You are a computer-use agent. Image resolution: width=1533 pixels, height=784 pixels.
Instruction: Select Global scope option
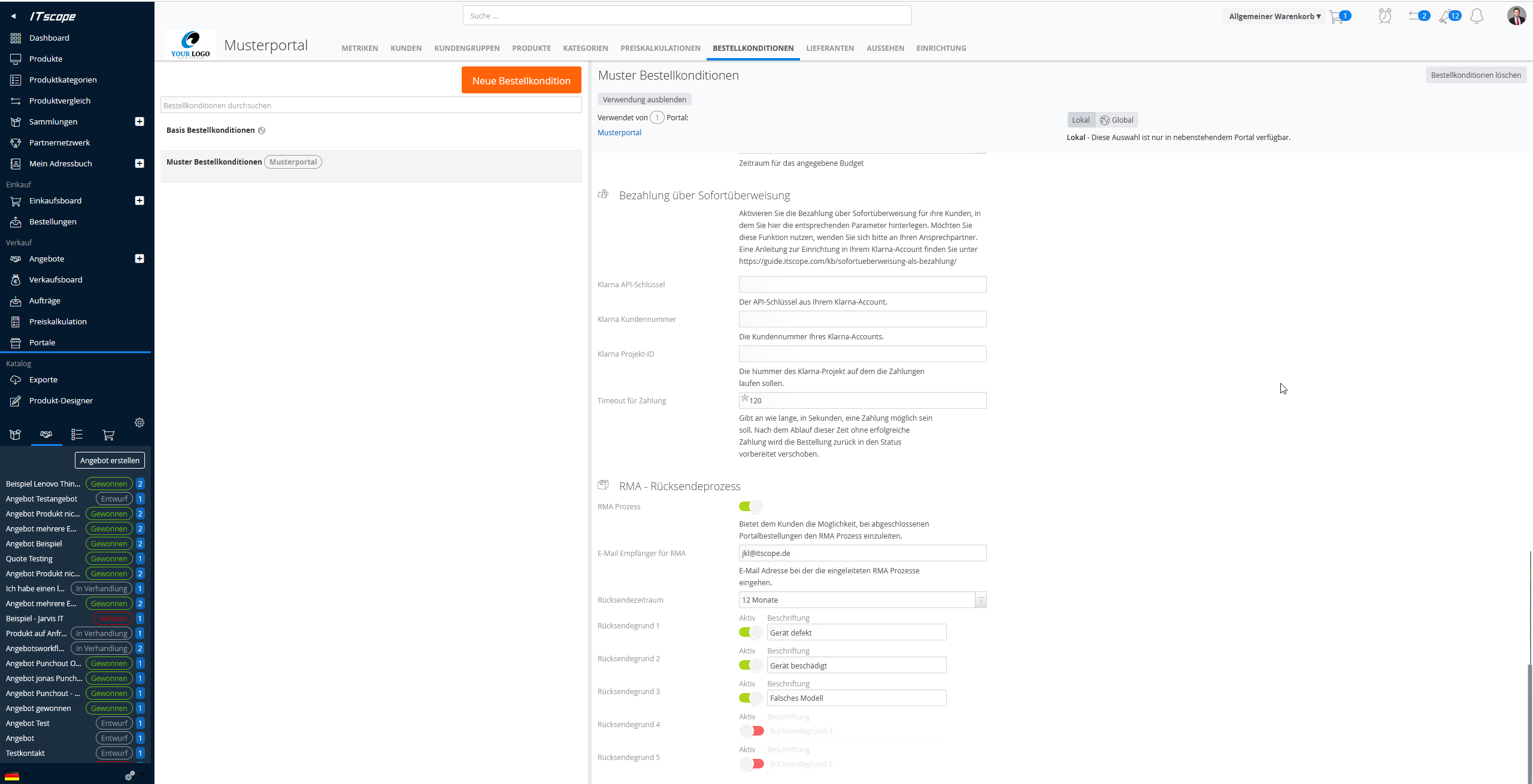coord(1117,120)
